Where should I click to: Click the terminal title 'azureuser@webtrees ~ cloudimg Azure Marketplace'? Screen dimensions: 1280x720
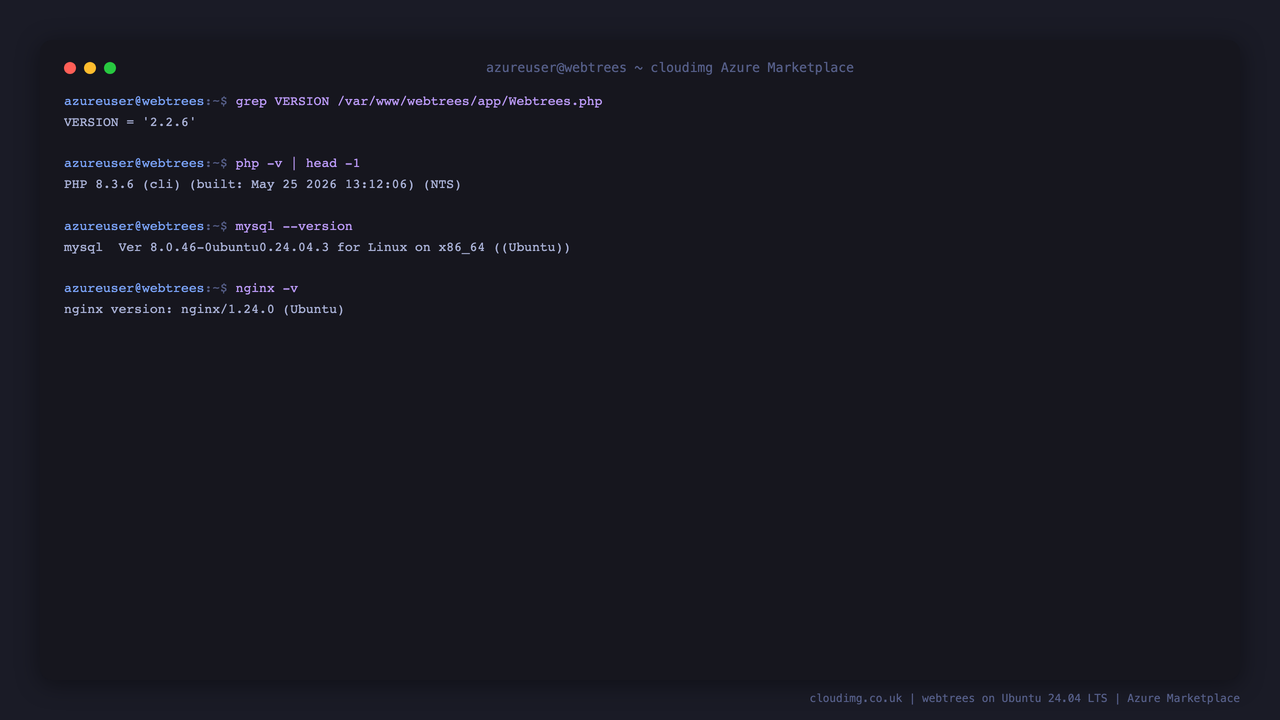(670, 68)
